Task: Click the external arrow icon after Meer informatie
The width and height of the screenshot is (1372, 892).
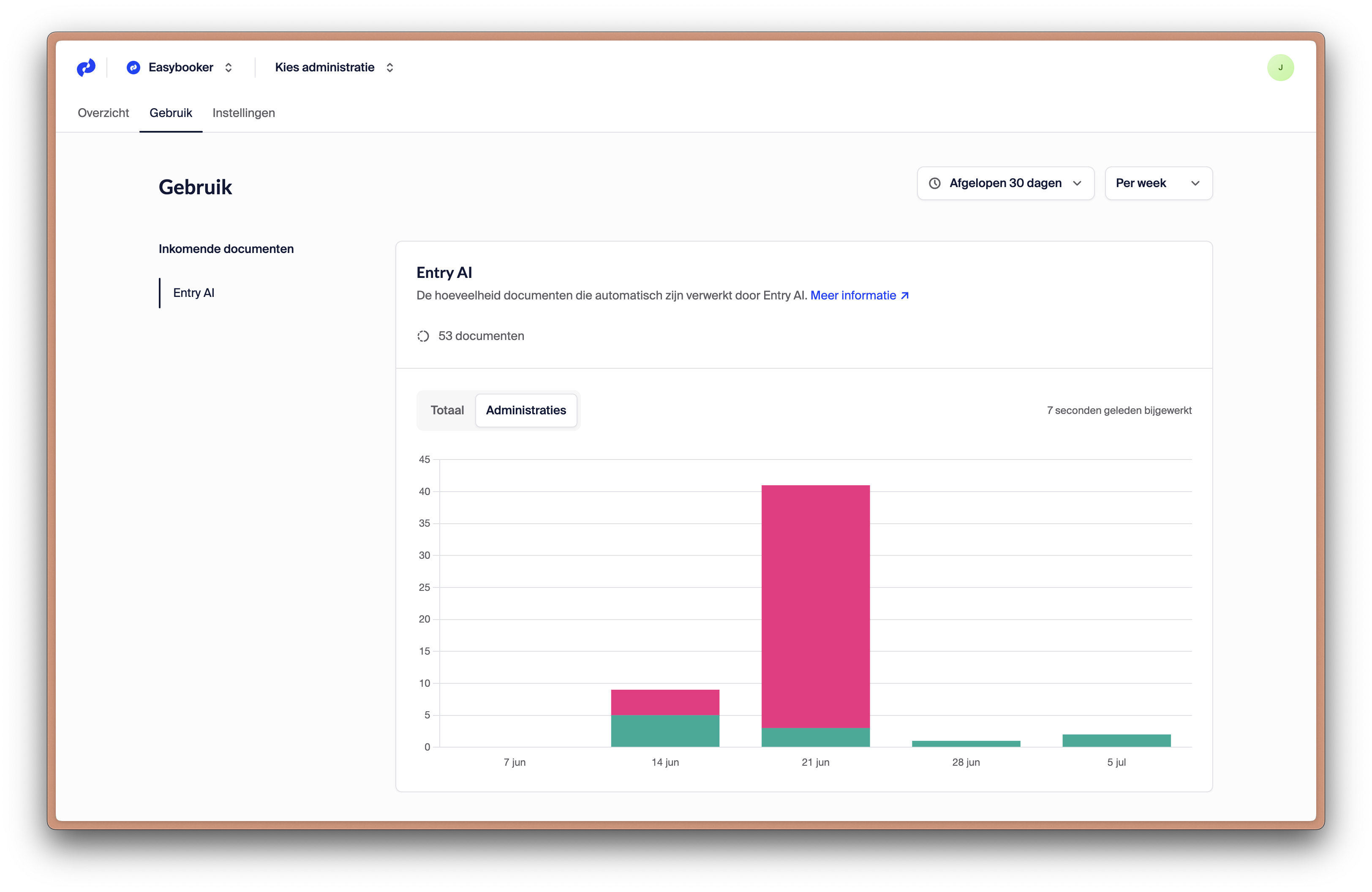Action: 905,296
